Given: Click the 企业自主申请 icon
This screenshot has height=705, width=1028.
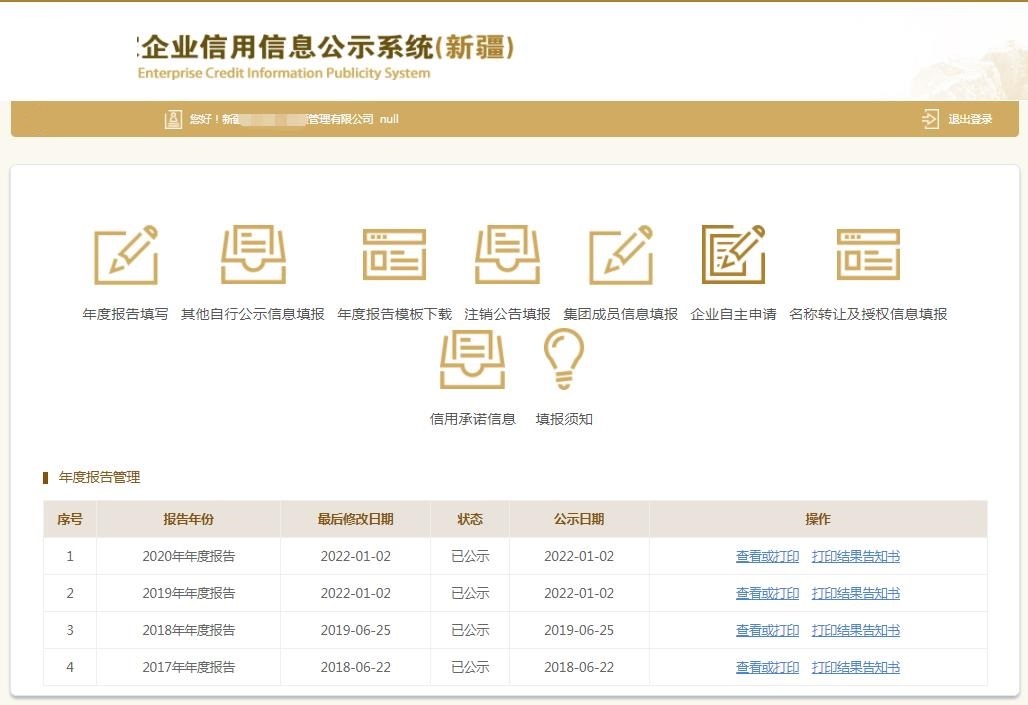Looking at the screenshot, I should (733, 255).
